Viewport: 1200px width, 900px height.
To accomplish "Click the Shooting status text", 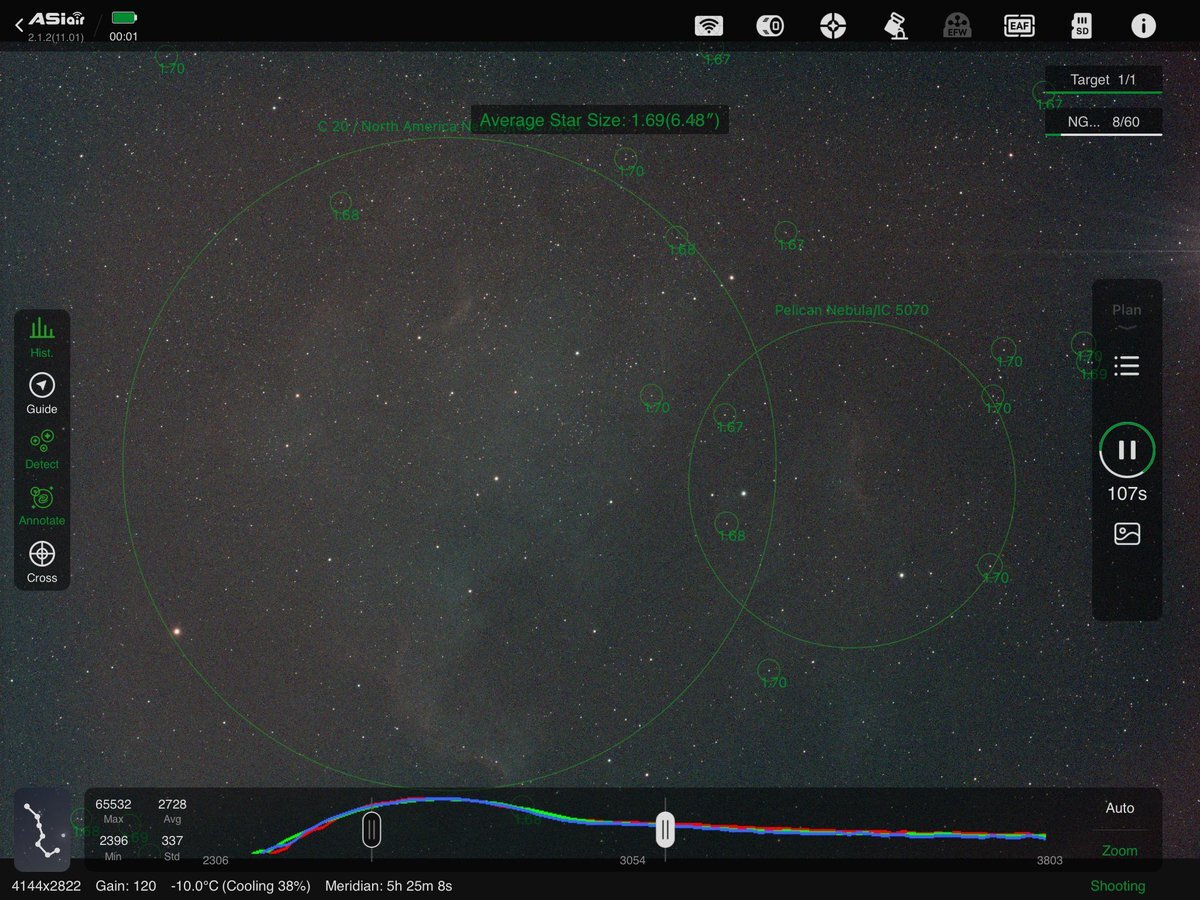I will 1118,886.
